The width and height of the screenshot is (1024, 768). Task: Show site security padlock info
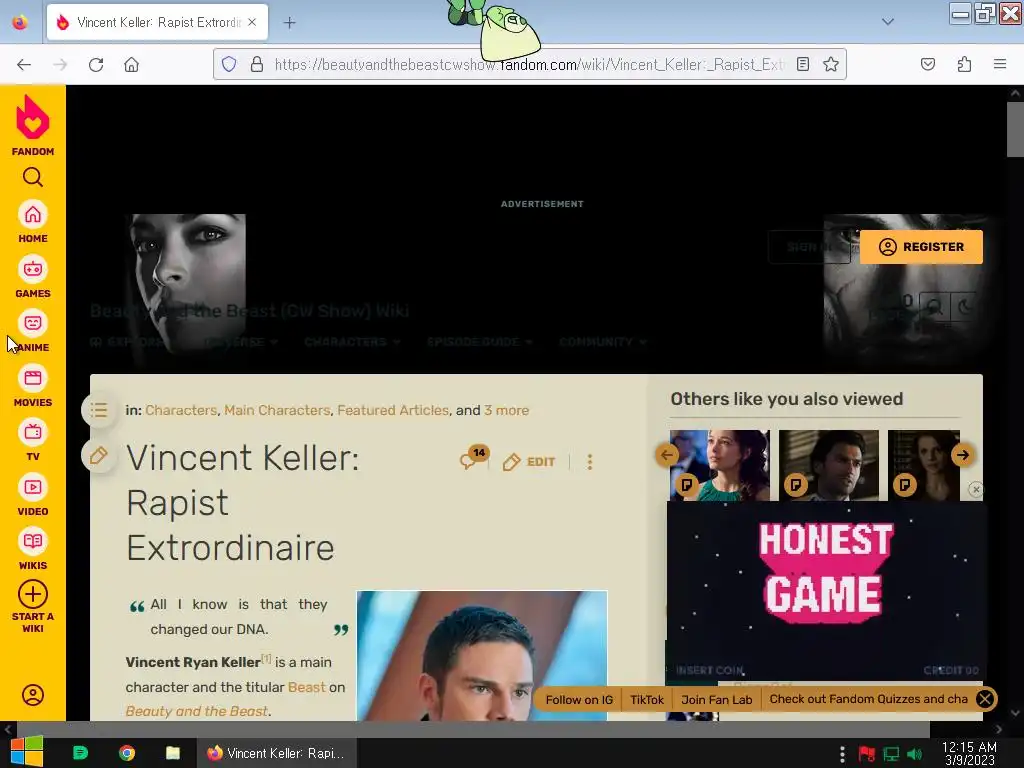click(257, 64)
